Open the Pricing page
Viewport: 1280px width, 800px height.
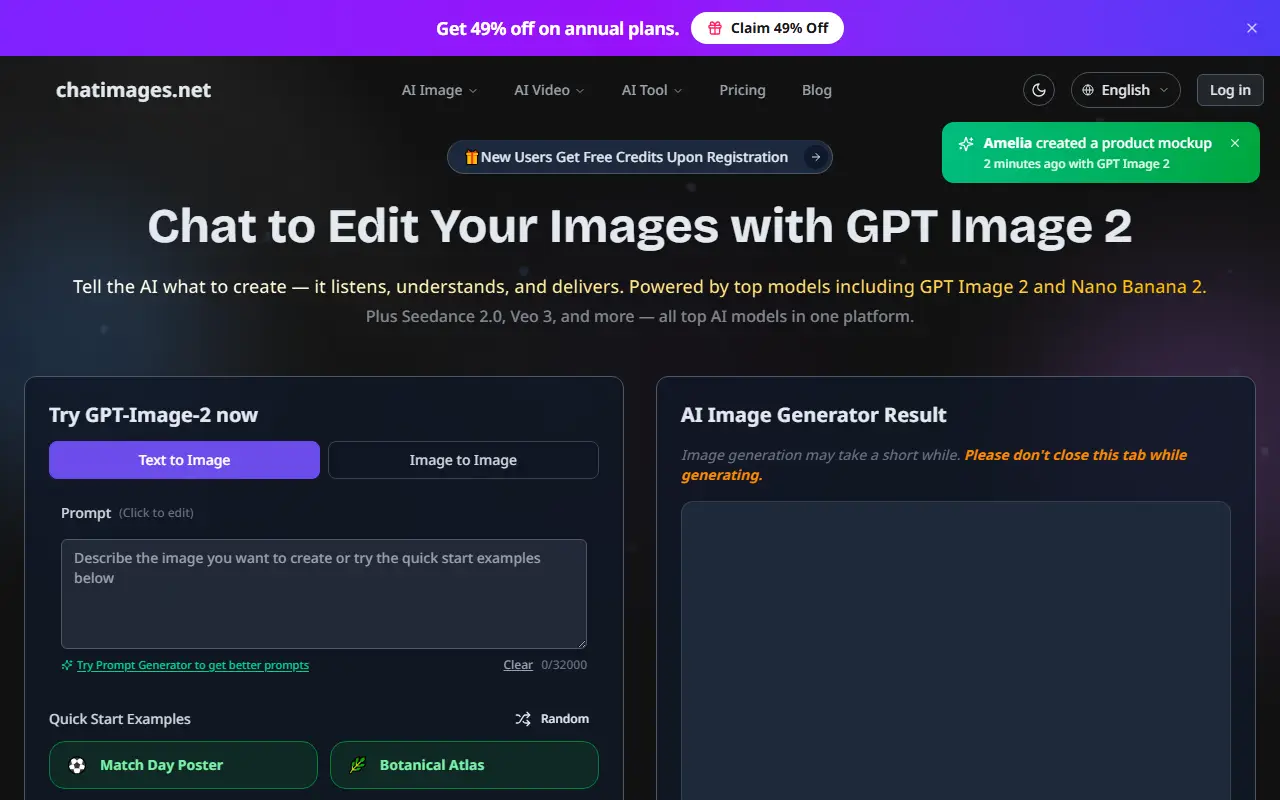(742, 90)
